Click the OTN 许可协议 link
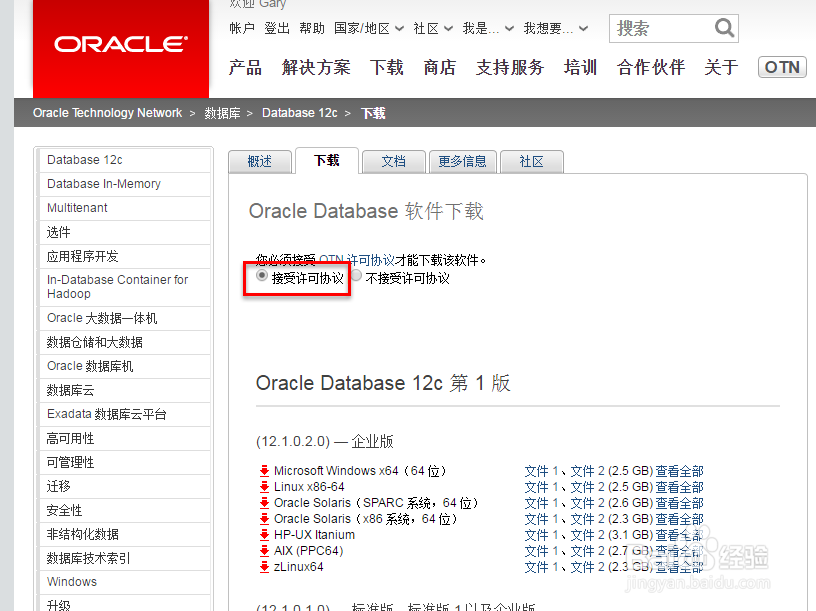This screenshot has width=816, height=611. [357, 260]
